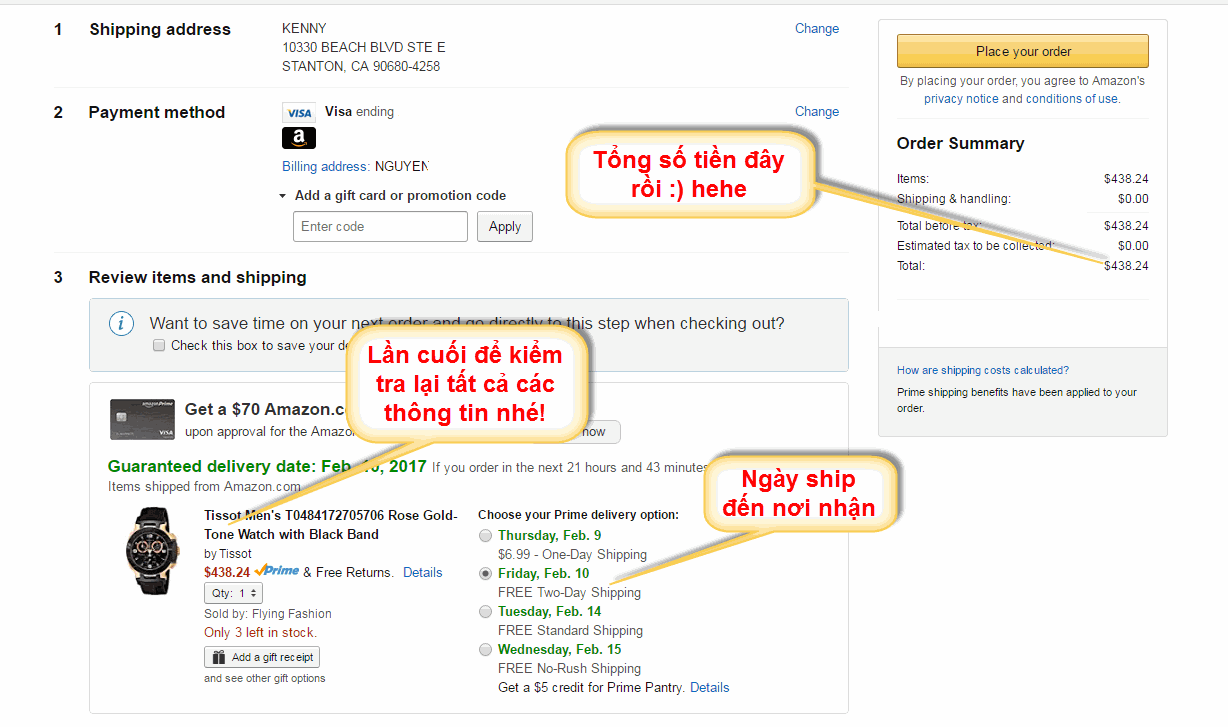Click the Amazon Prime Visa card image

142,420
